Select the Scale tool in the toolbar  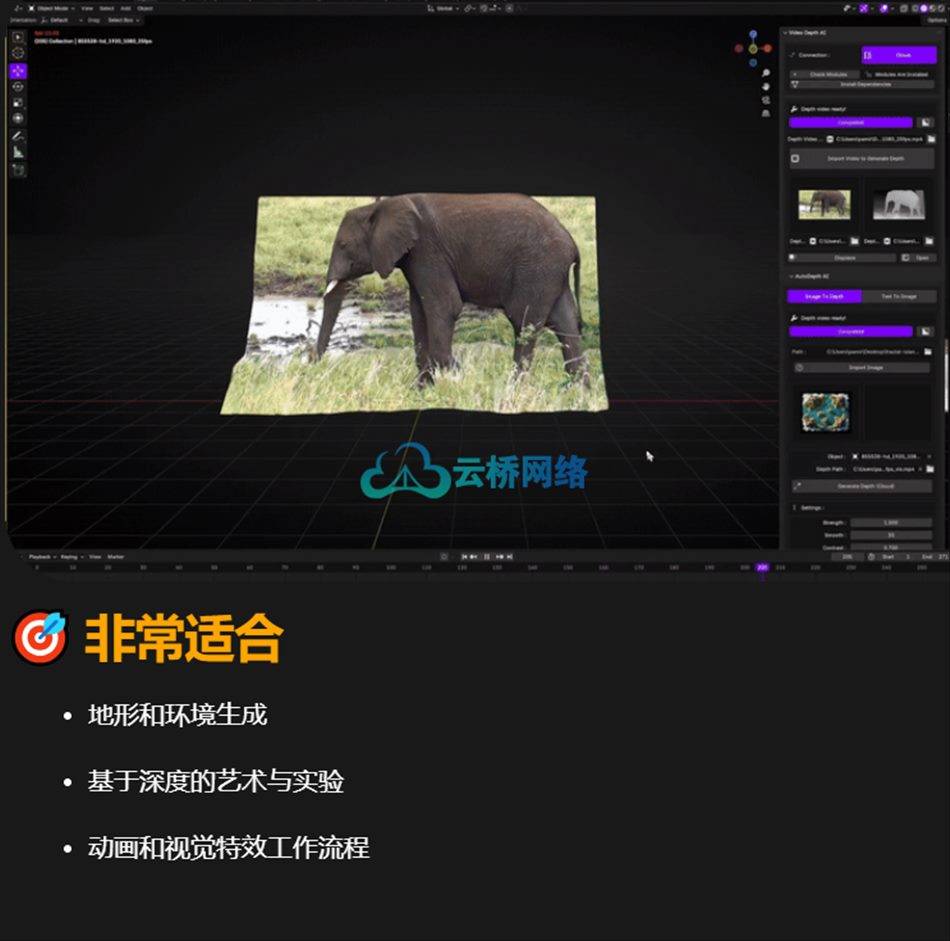[18, 102]
